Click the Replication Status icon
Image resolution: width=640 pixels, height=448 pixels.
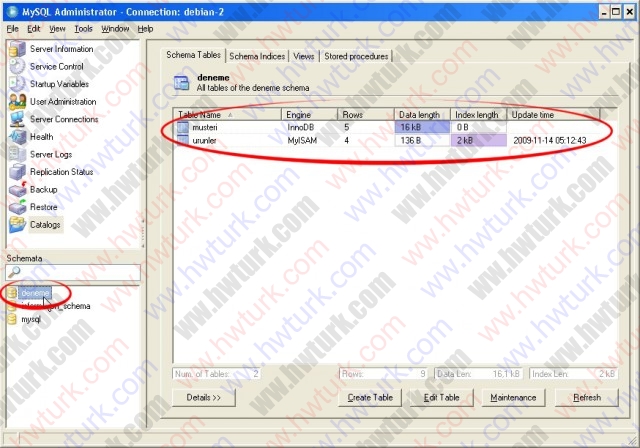pyautogui.click(x=18, y=172)
